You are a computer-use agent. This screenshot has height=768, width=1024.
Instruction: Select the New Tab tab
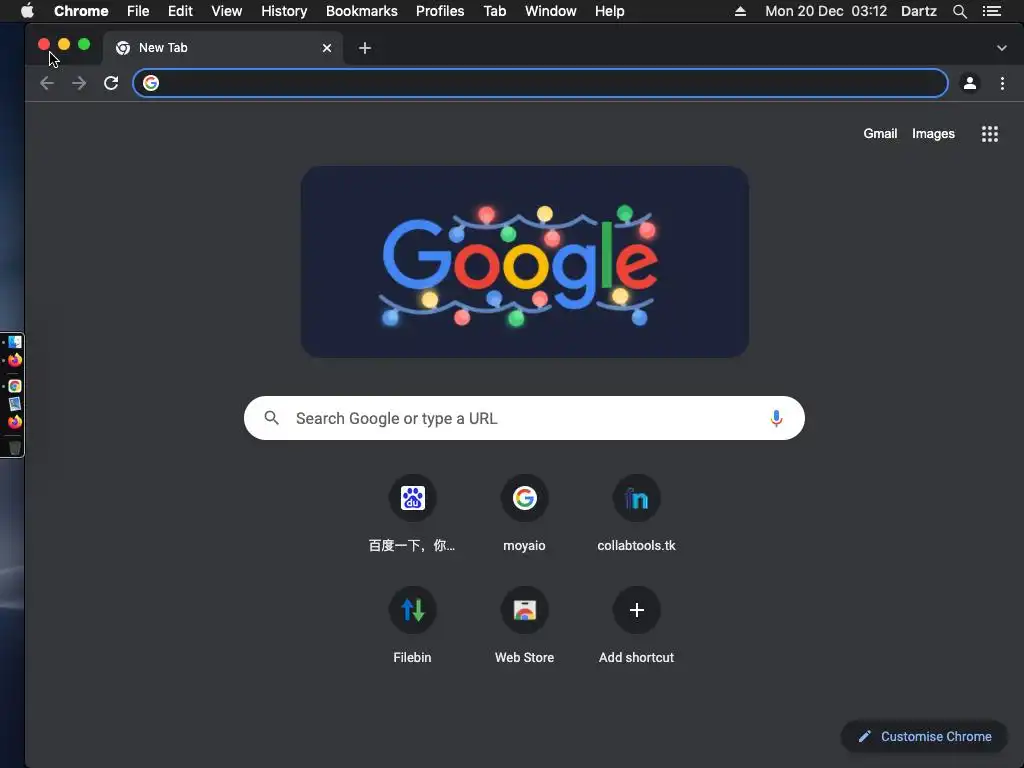(x=223, y=48)
